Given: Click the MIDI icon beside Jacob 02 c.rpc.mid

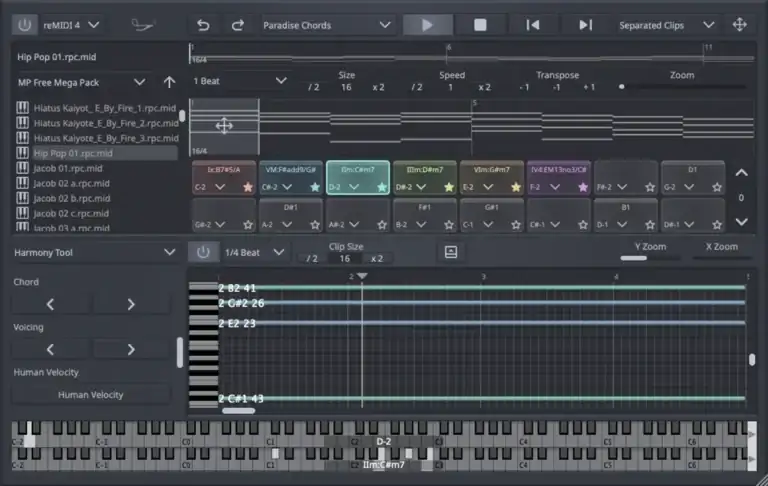Looking at the screenshot, I should pos(22,213).
